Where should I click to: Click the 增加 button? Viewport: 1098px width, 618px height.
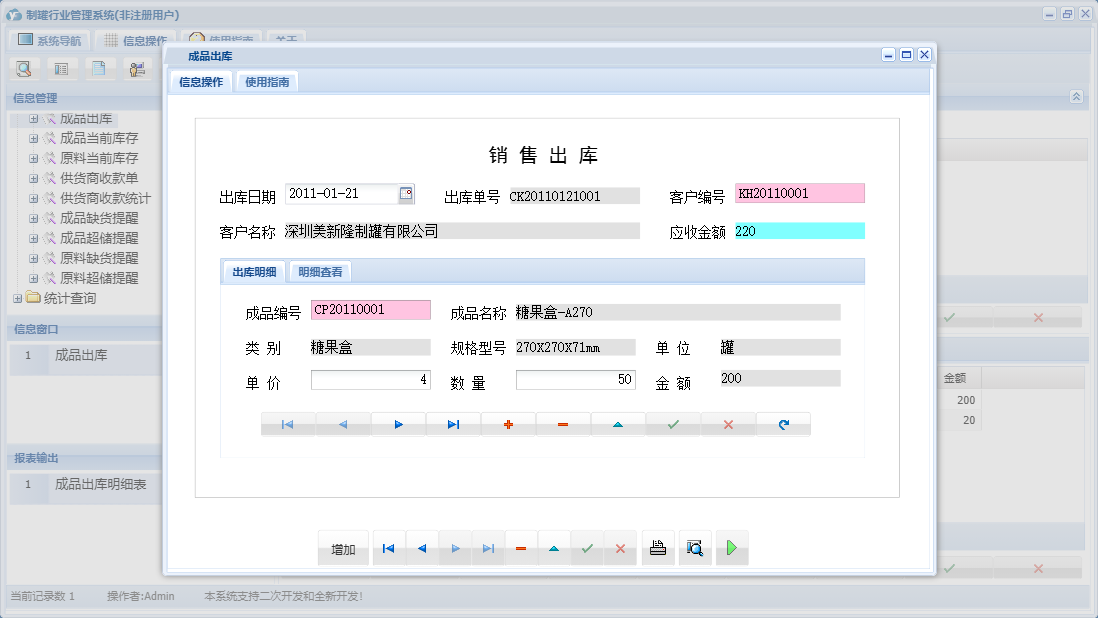pyautogui.click(x=343, y=548)
